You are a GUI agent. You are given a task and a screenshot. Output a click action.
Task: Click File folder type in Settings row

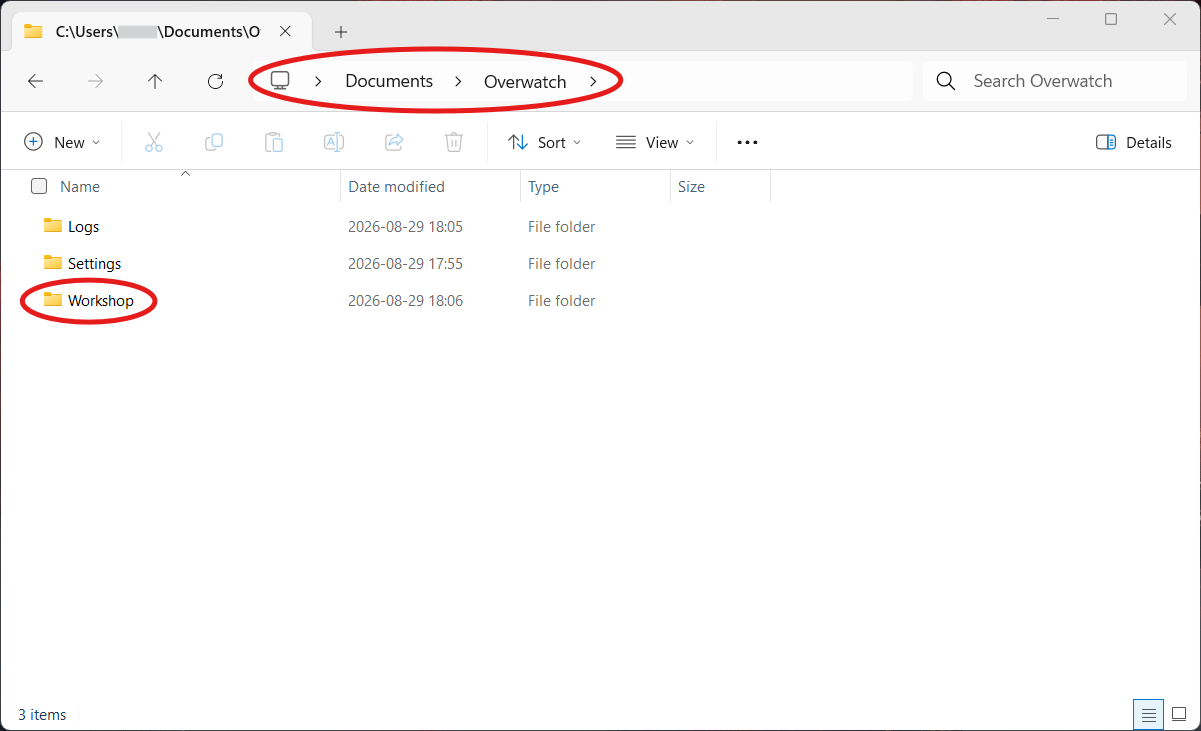[562, 264]
